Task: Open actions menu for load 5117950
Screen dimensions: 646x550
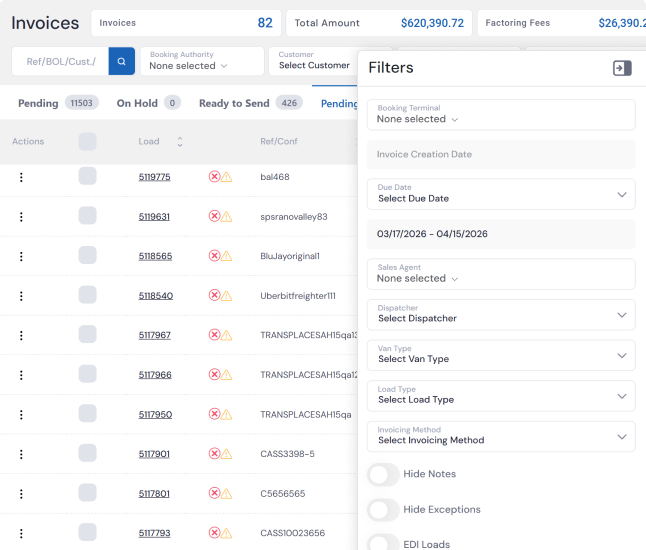Action: pos(21,414)
